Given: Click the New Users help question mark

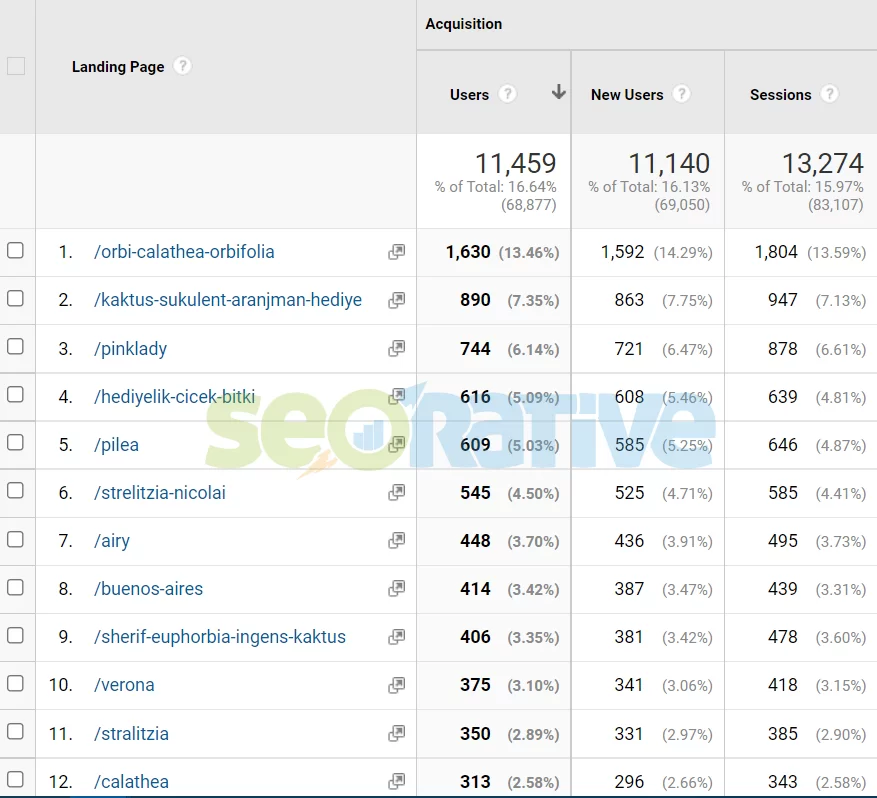Looking at the screenshot, I should click(x=681, y=94).
